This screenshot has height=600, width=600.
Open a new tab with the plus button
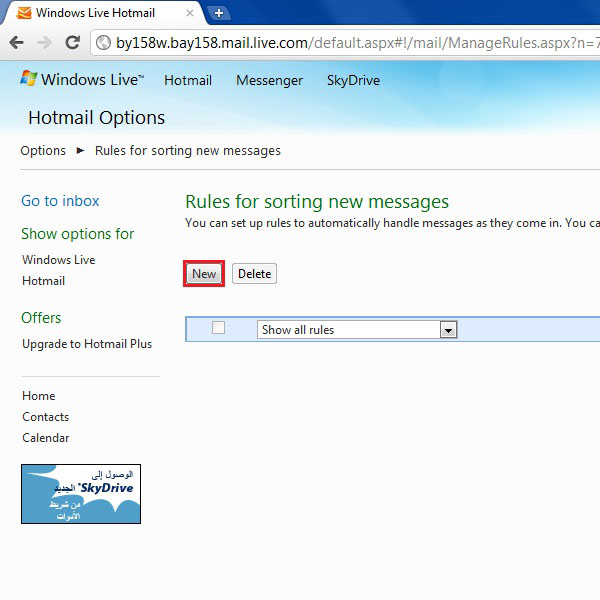pos(219,13)
